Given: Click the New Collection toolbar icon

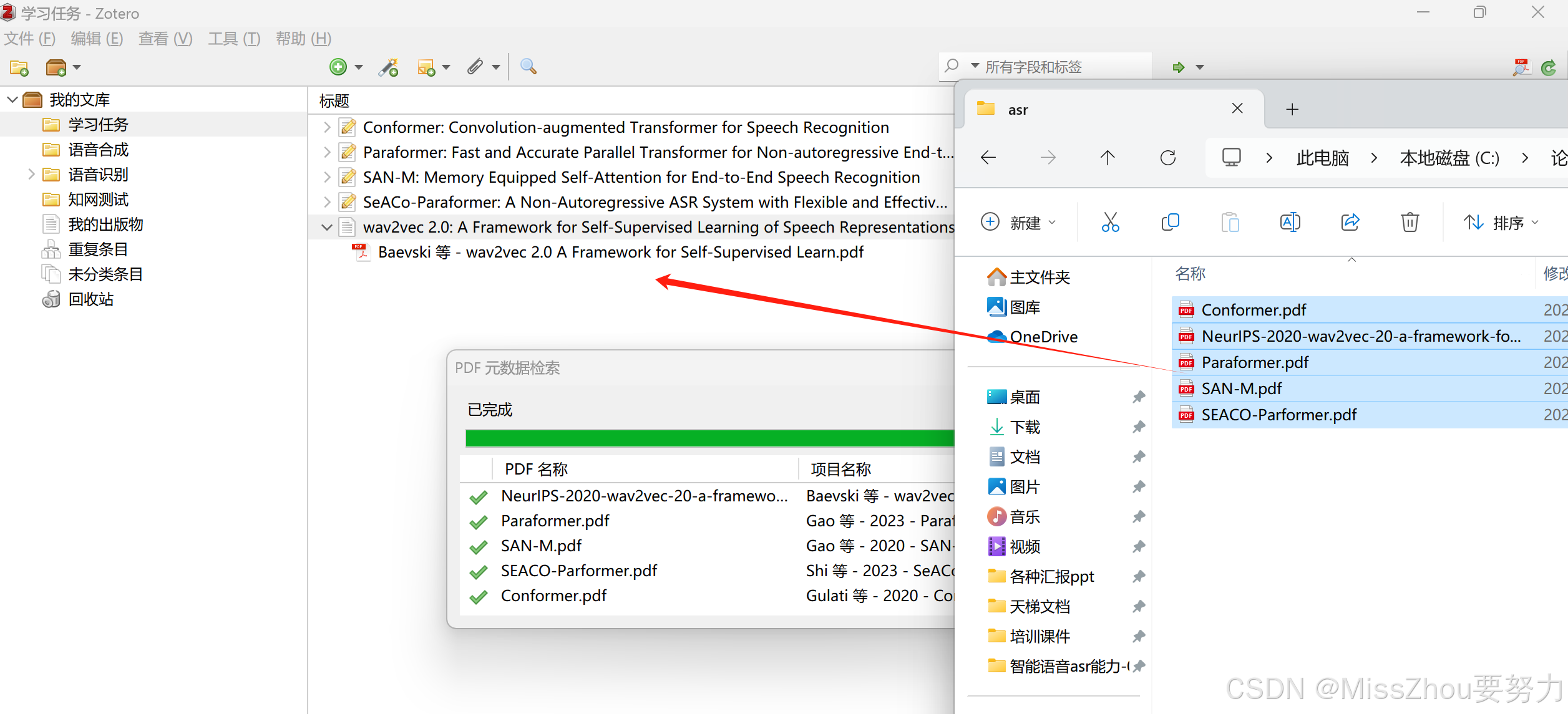Looking at the screenshot, I should [19, 67].
